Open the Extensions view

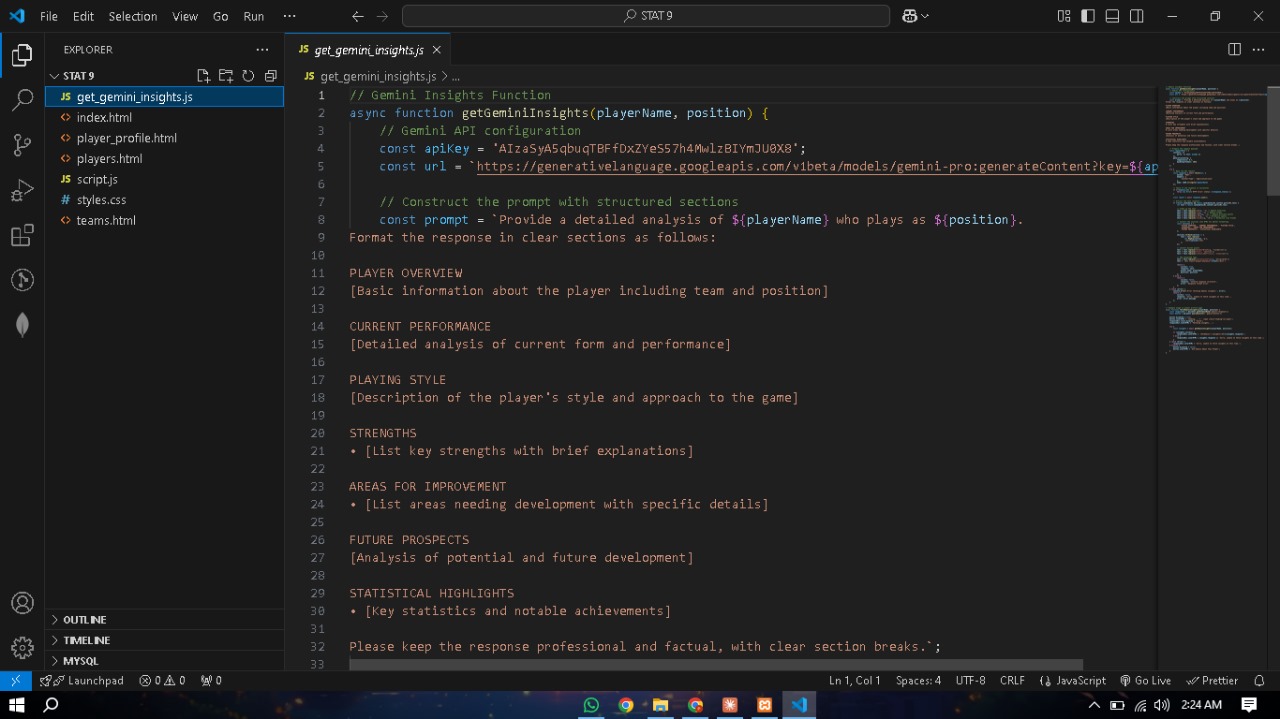pyautogui.click(x=22, y=235)
